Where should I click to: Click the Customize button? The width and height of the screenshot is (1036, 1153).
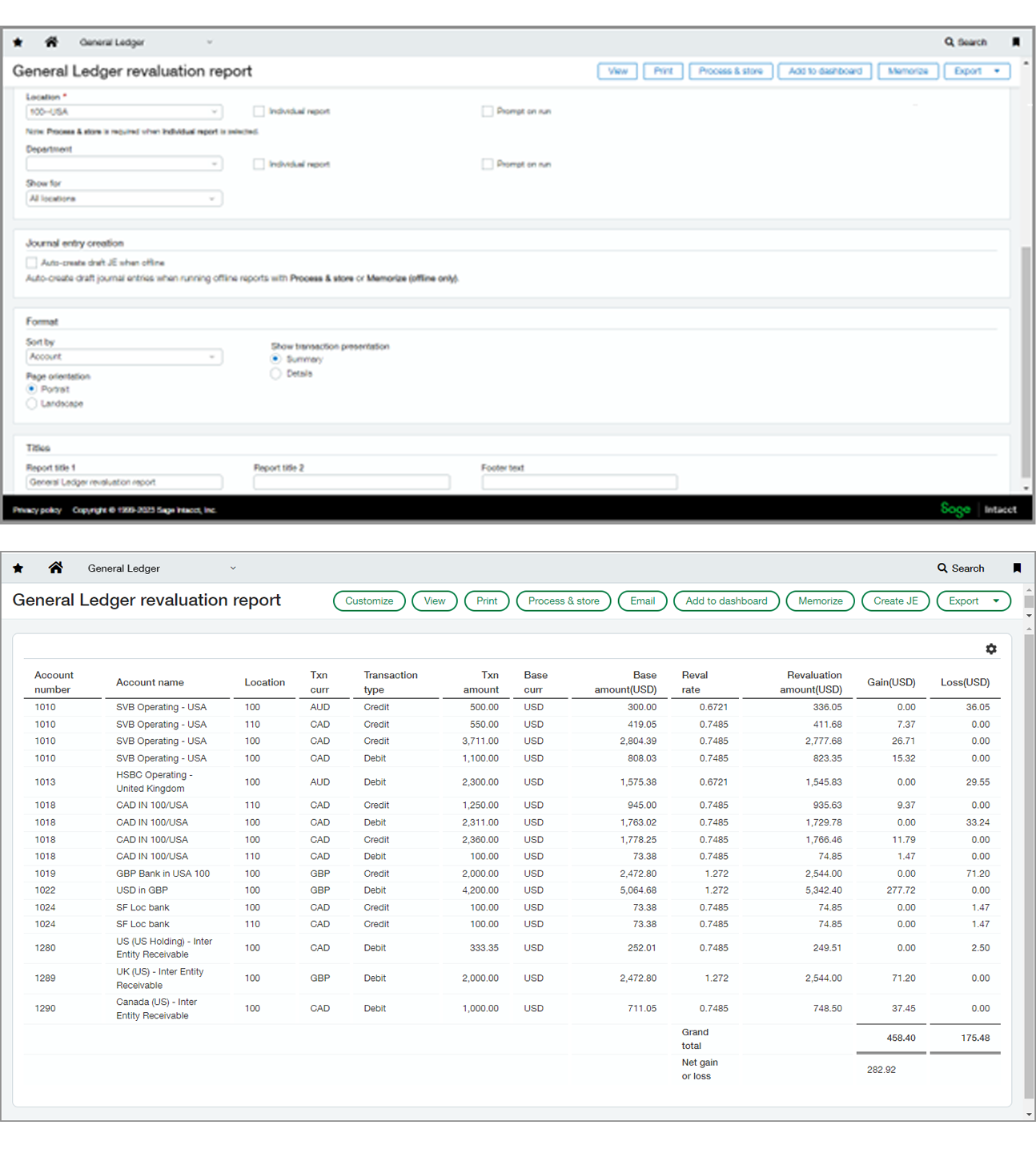tap(369, 601)
